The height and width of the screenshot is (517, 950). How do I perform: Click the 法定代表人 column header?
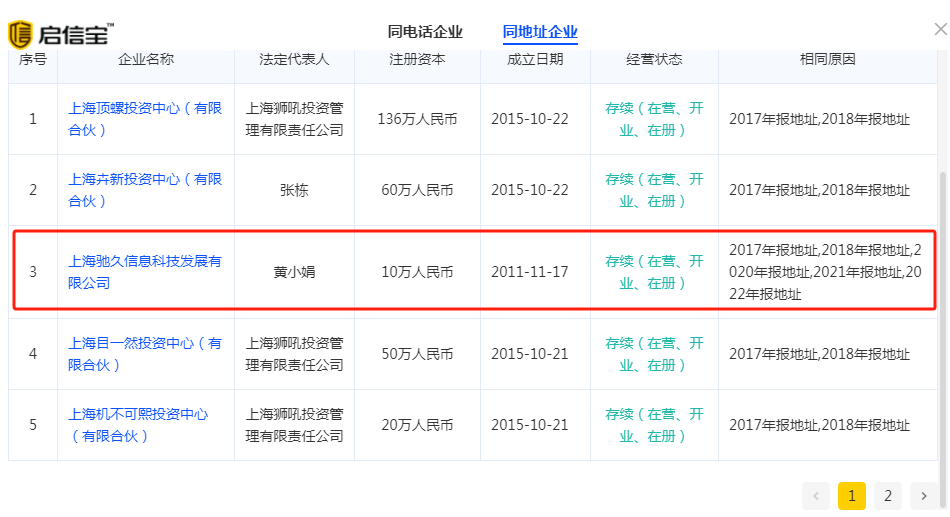pyautogui.click(x=294, y=59)
